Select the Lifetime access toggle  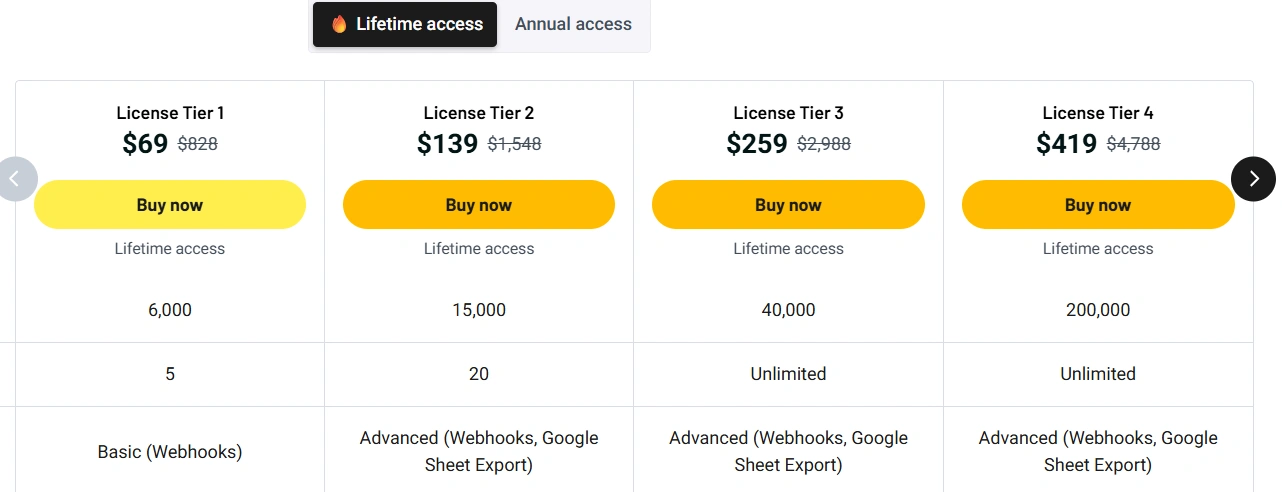click(x=405, y=24)
